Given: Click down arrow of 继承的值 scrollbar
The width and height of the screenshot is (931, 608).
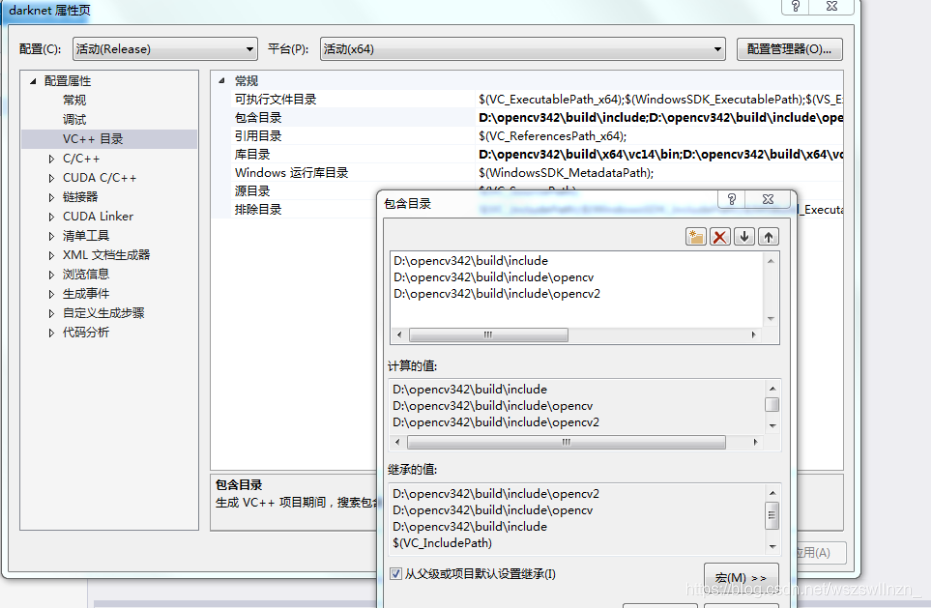Looking at the screenshot, I should coord(772,546).
